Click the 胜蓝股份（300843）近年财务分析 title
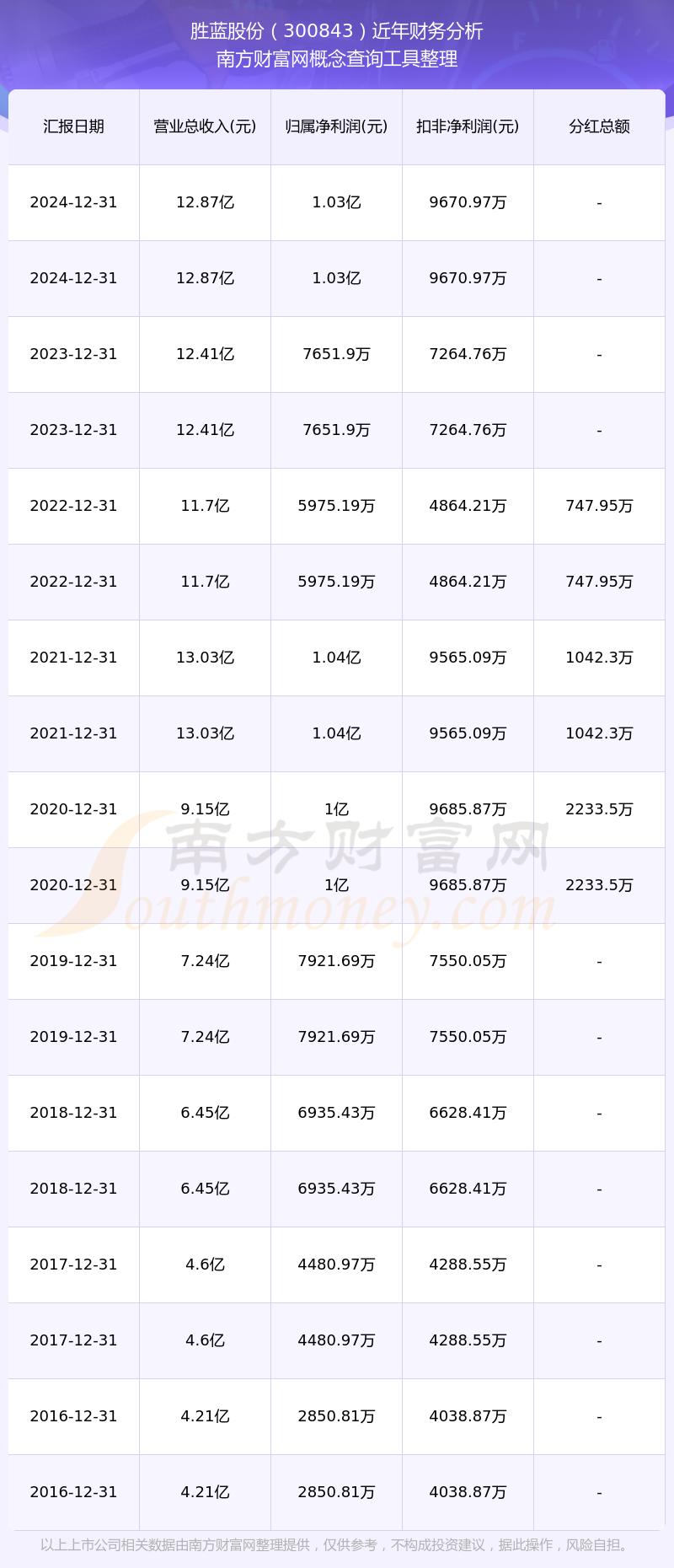This screenshot has width=674, height=1568. [x=337, y=31]
